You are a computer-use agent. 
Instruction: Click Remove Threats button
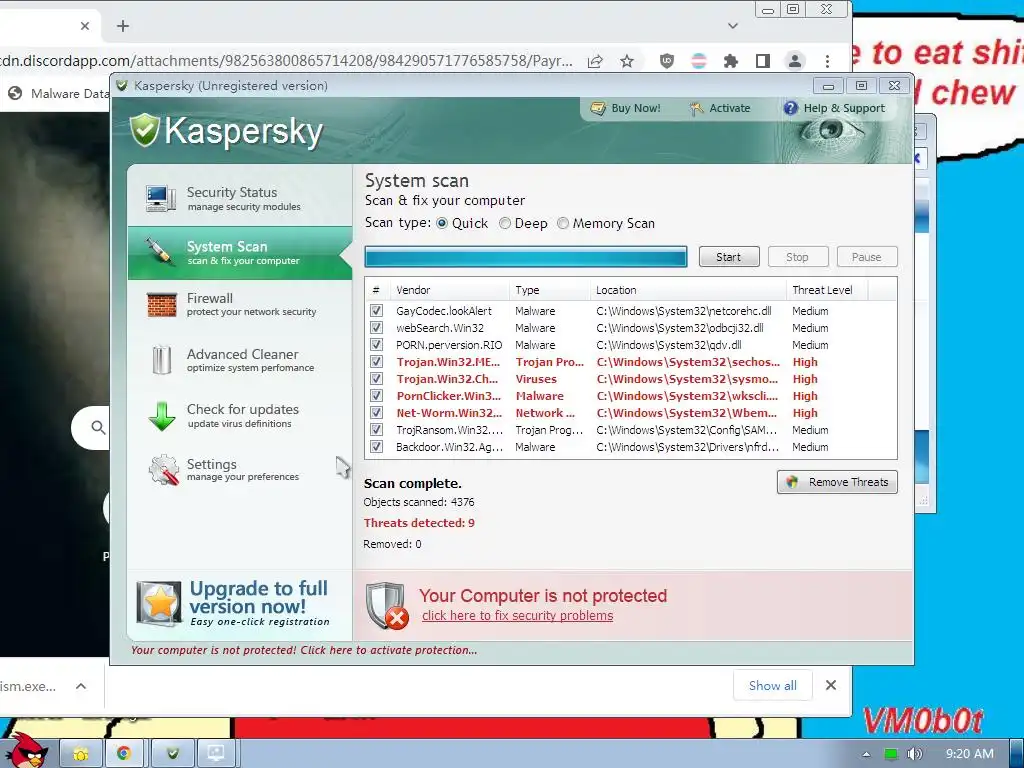click(x=837, y=482)
